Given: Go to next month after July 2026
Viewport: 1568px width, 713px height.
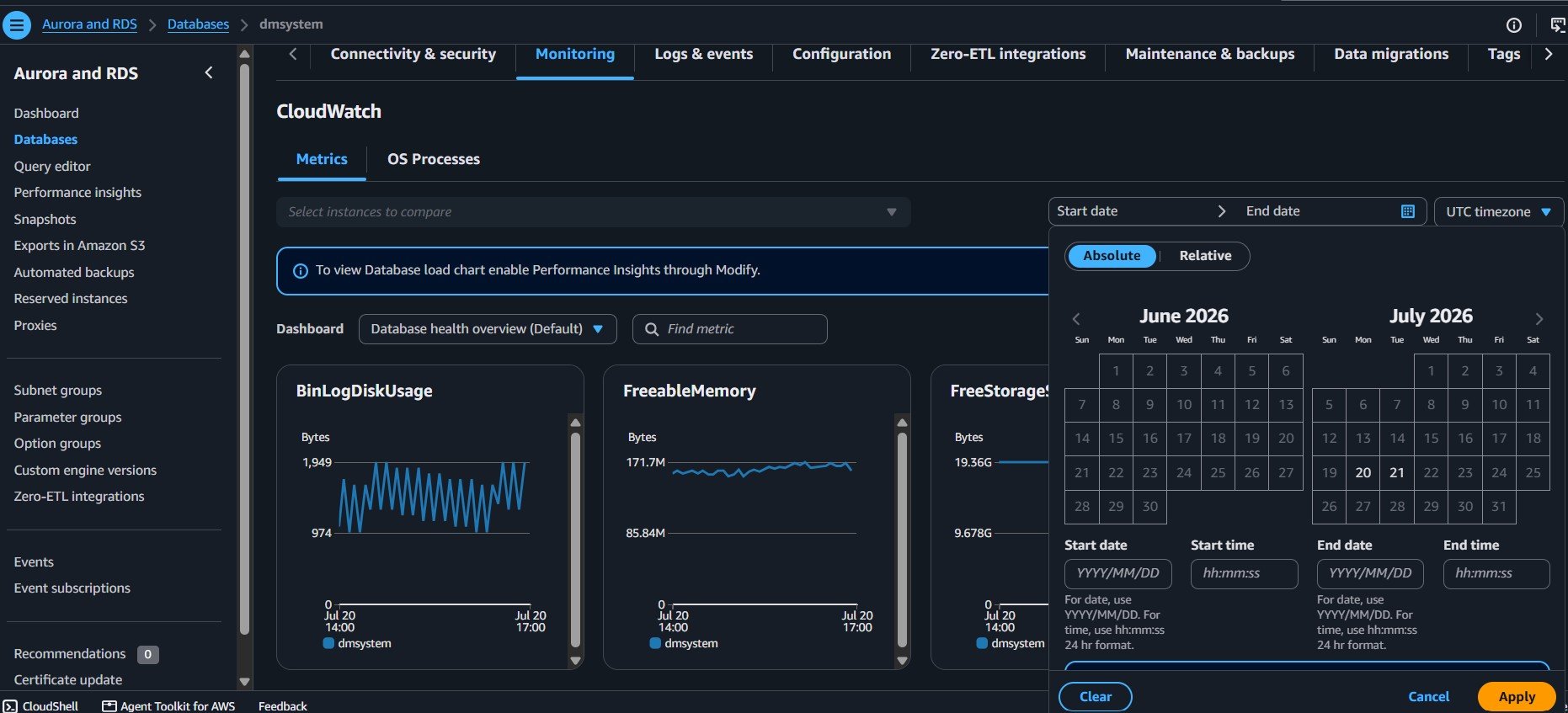Looking at the screenshot, I should [1539, 319].
